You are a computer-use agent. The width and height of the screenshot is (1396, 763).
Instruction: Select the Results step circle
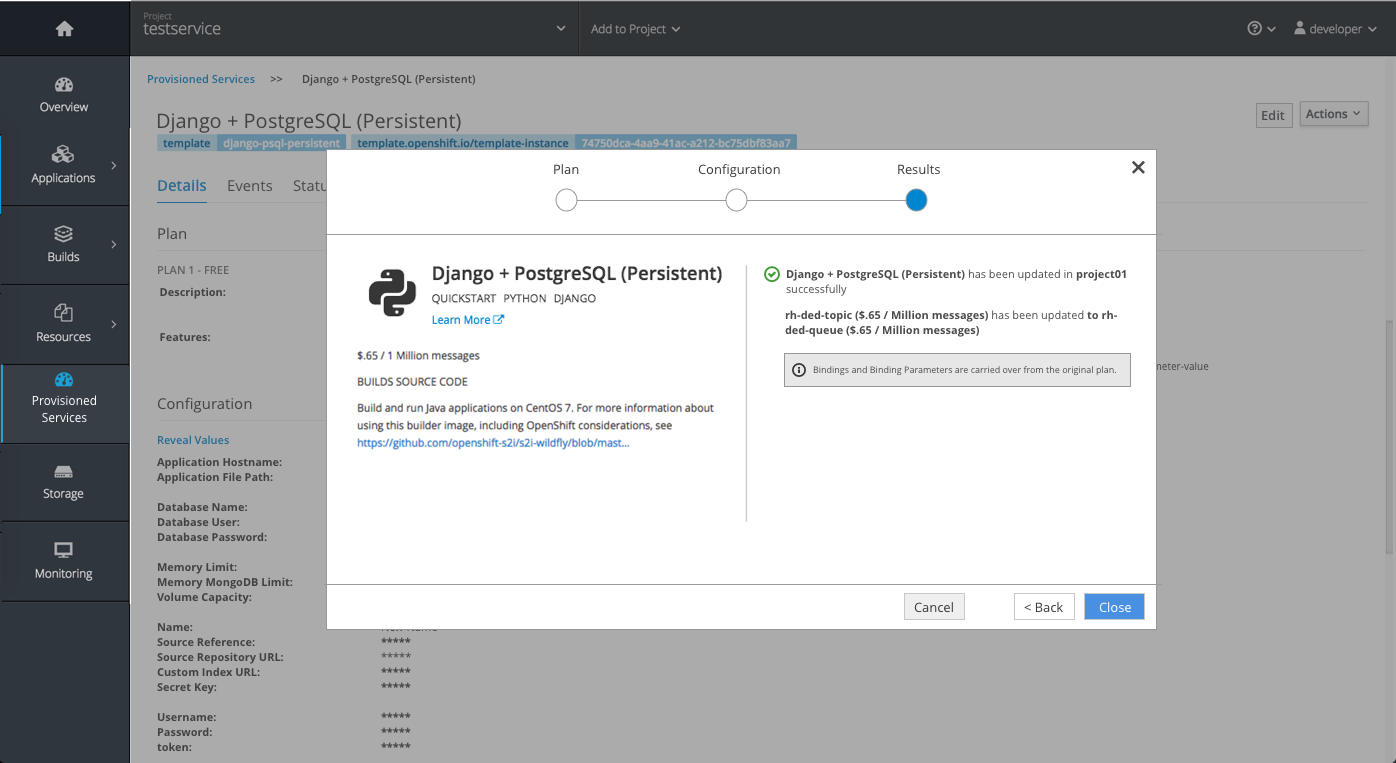click(x=916, y=200)
